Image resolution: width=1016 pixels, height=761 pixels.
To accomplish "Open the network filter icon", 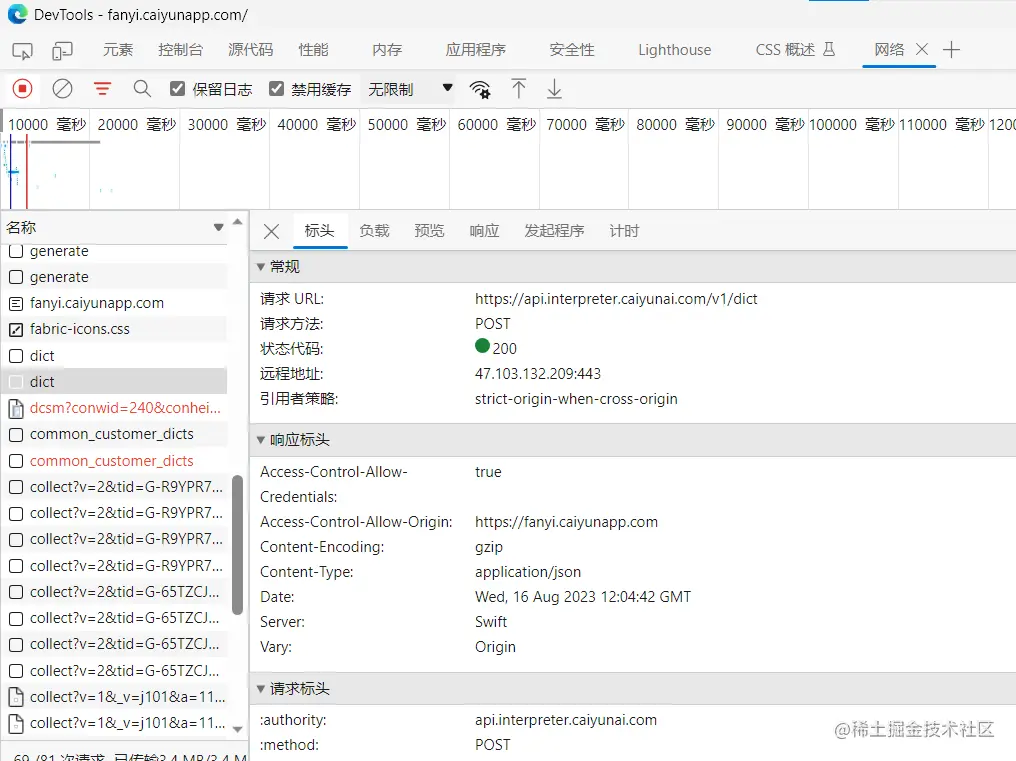I will 102,89.
